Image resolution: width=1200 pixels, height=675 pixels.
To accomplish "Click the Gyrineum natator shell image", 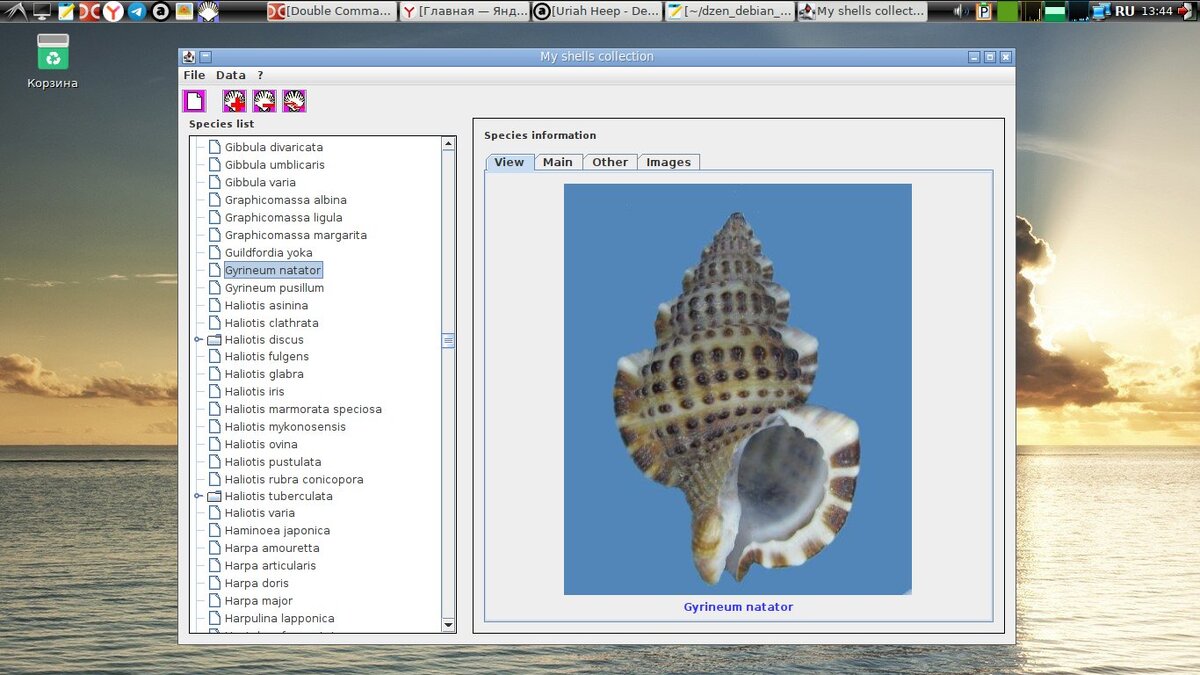I will 738,389.
